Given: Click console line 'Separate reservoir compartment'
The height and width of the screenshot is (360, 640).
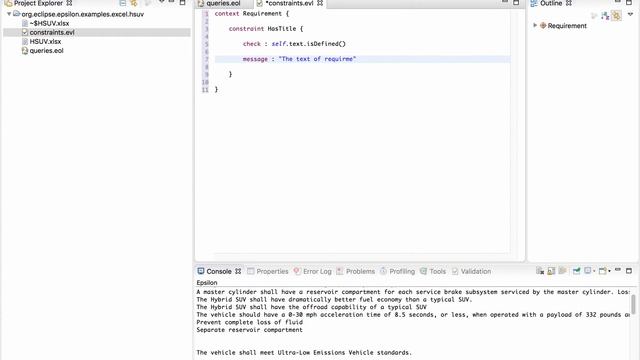Looking at the screenshot, I should coord(249,330).
